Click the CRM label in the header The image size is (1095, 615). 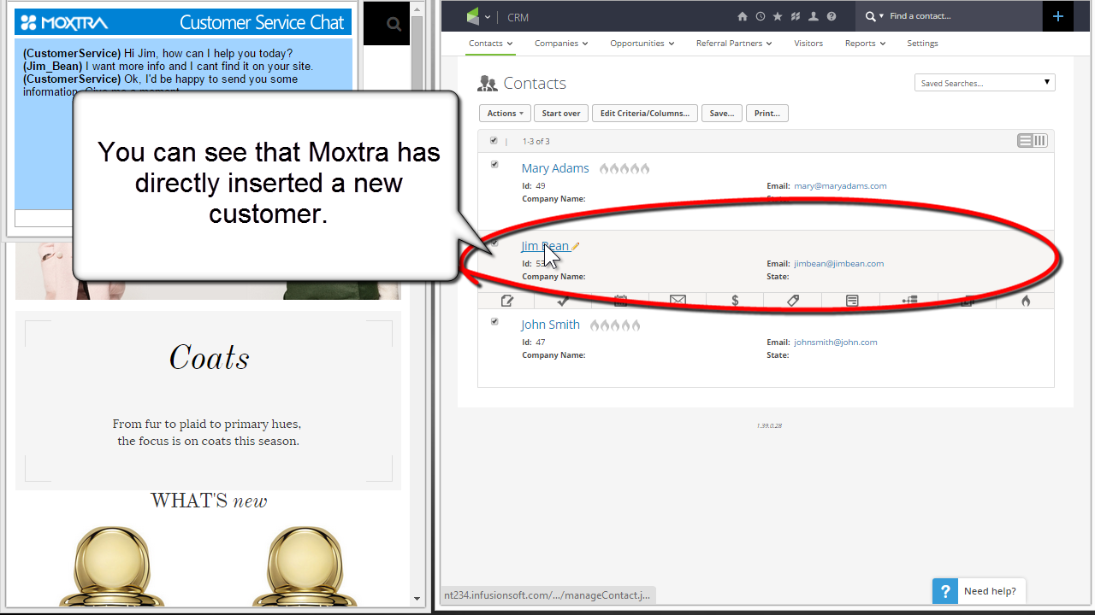517,17
